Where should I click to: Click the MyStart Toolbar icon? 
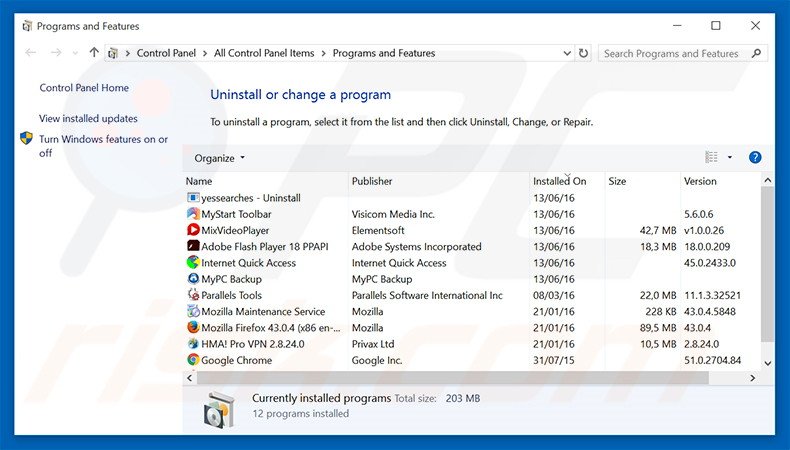pyautogui.click(x=193, y=214)
